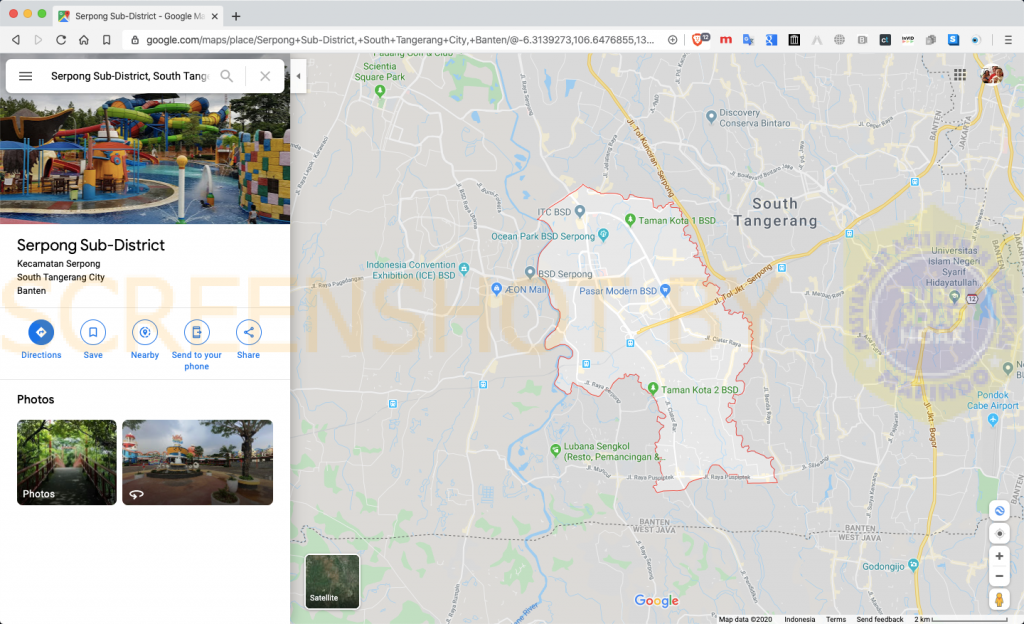Bookmark this page in the toolbar
The width and height of the screenshot is (1024, 624).
[x=106, y=40]
